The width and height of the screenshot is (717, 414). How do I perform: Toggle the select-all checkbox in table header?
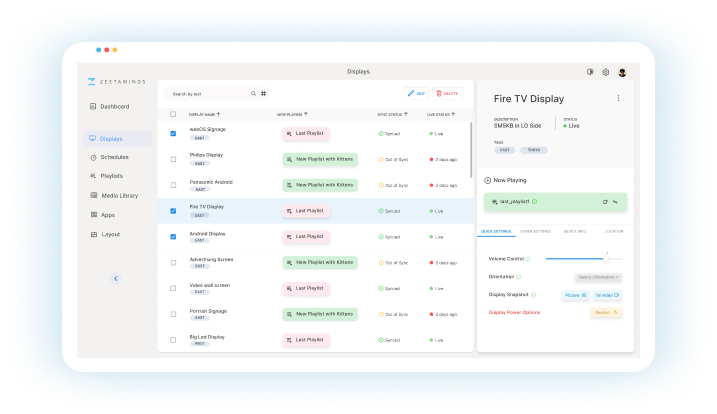click(173, 114)
